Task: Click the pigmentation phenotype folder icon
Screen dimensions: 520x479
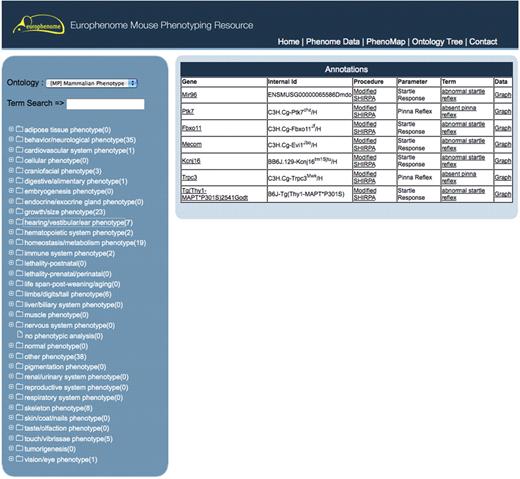Action: tap(19, 366)
